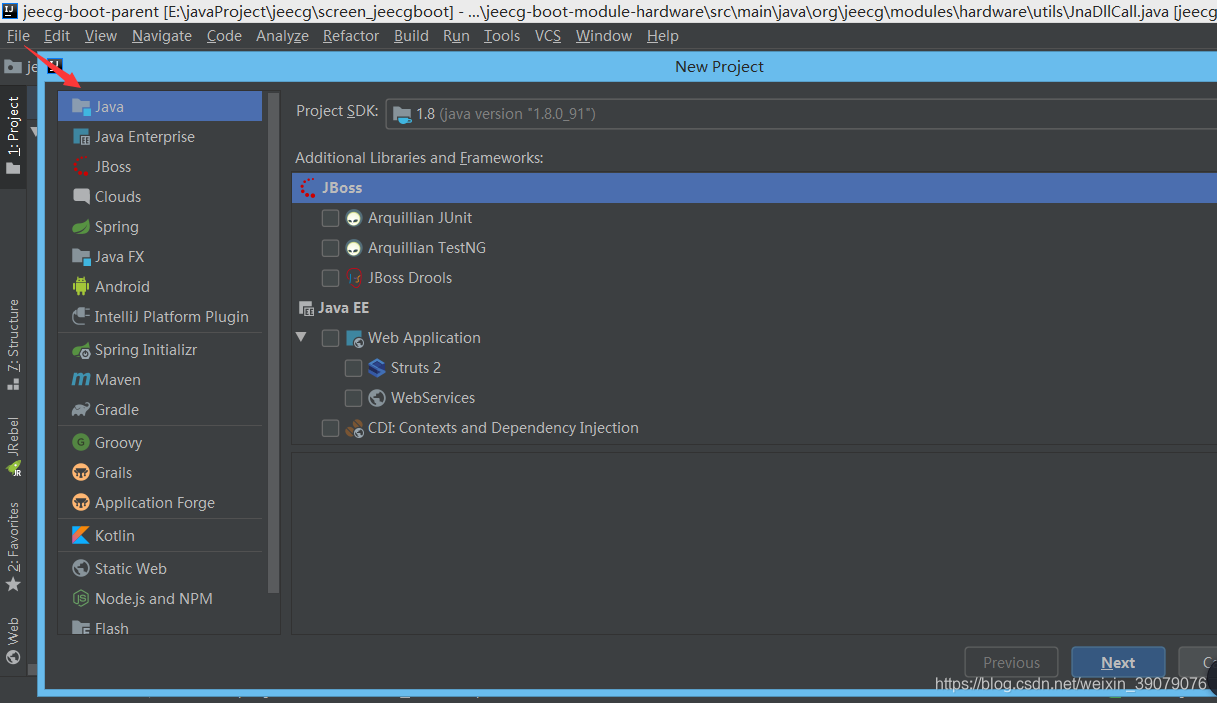The height and width of the screenshot is (703, 1217).
Task: Open the Project SDK dropdown
Action: coord(801,114)
